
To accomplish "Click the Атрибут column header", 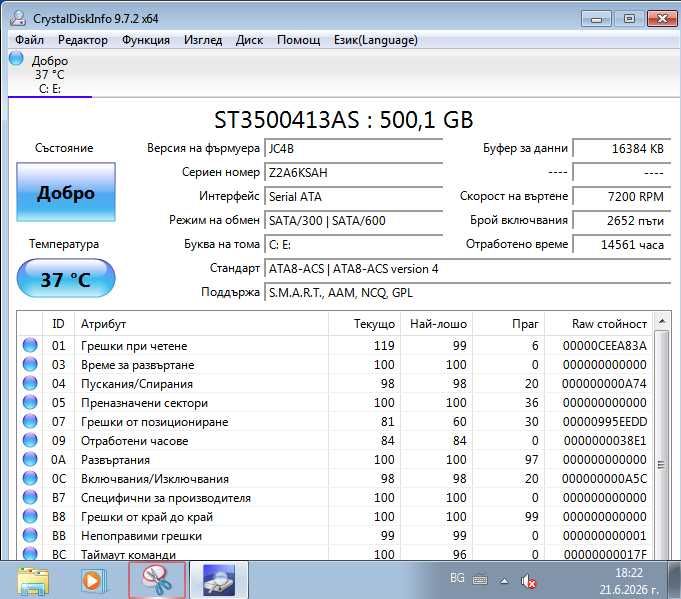I will click(x=201, y=324).
